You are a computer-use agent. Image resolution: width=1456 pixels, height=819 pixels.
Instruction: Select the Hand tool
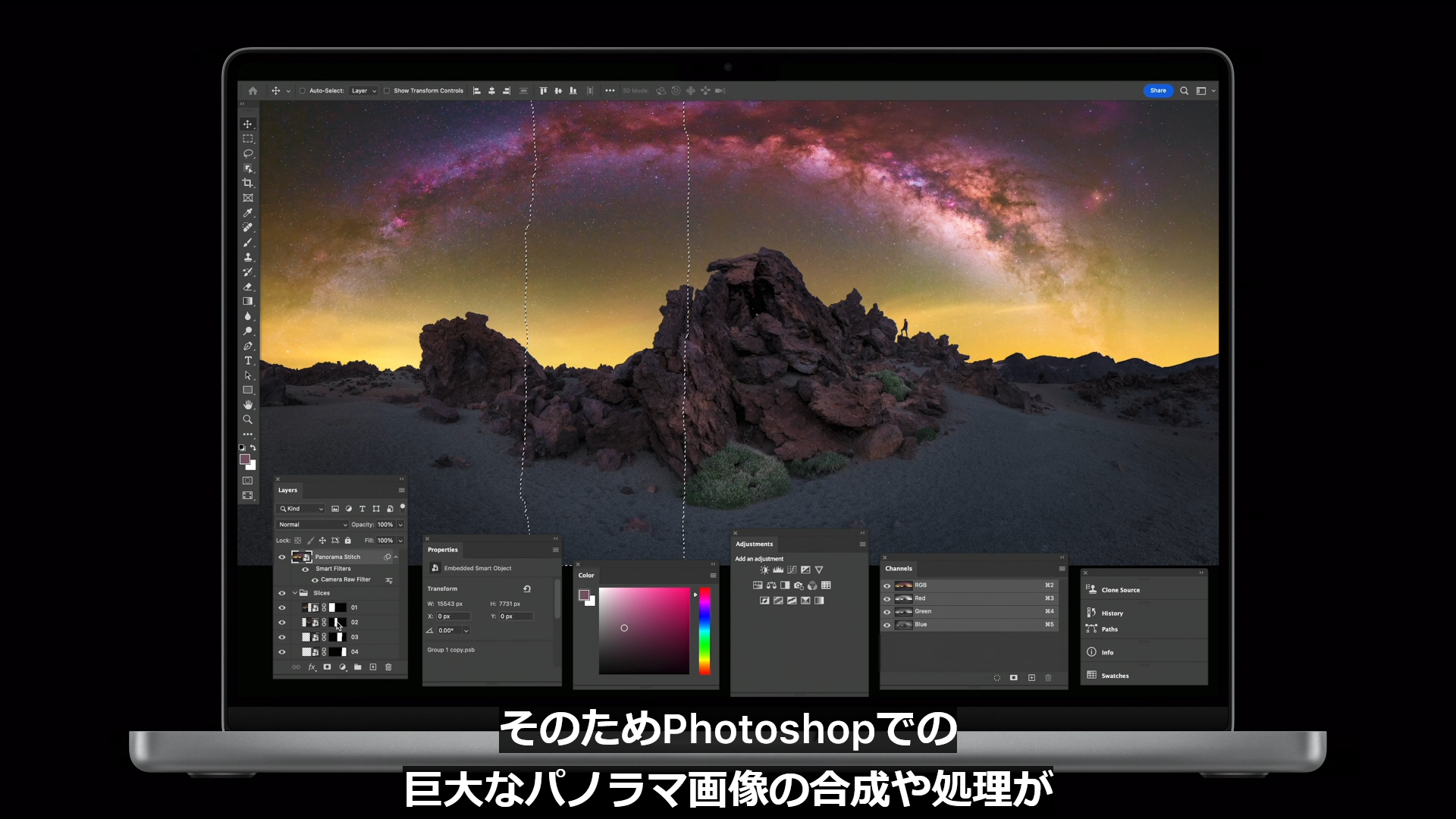click(x=247, y=405)
